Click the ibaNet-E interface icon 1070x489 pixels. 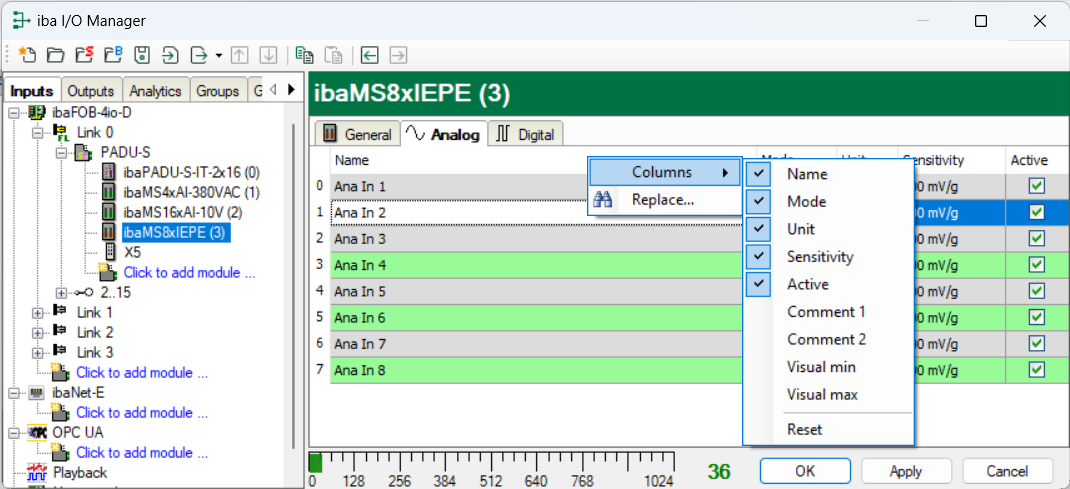tap(37, 393)
